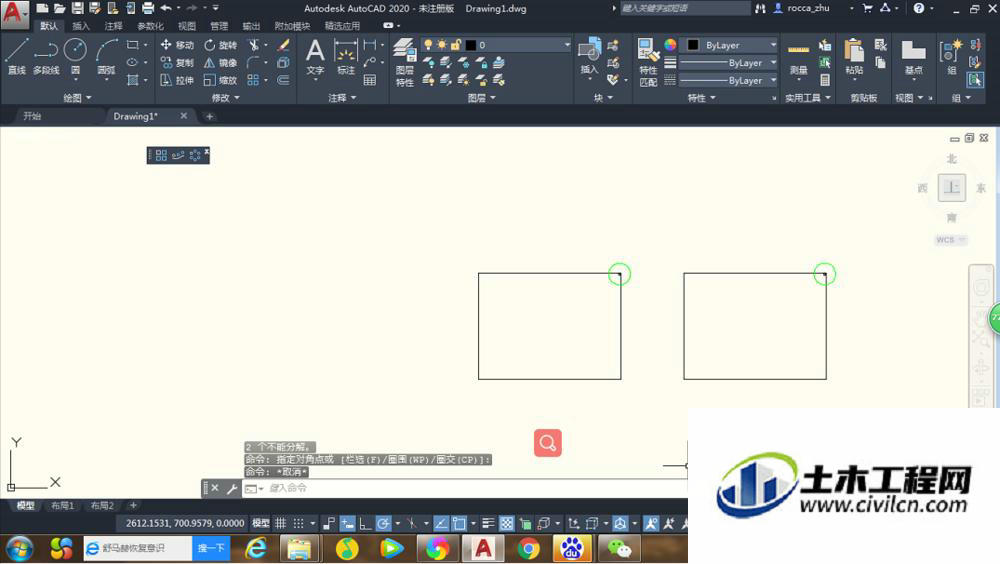The height and width of the screenshot is (564, 1000).
Task: Toggle lineweight display in status bar
Action: click(x=488, y=524)
